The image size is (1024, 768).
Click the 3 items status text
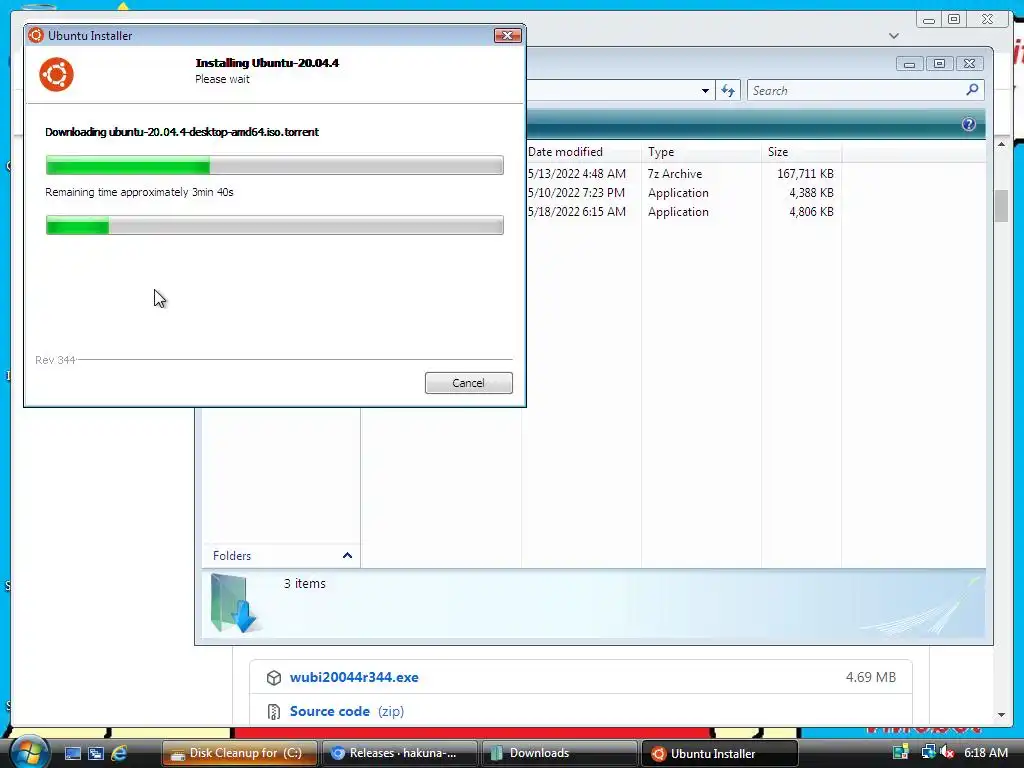[304, 583]
